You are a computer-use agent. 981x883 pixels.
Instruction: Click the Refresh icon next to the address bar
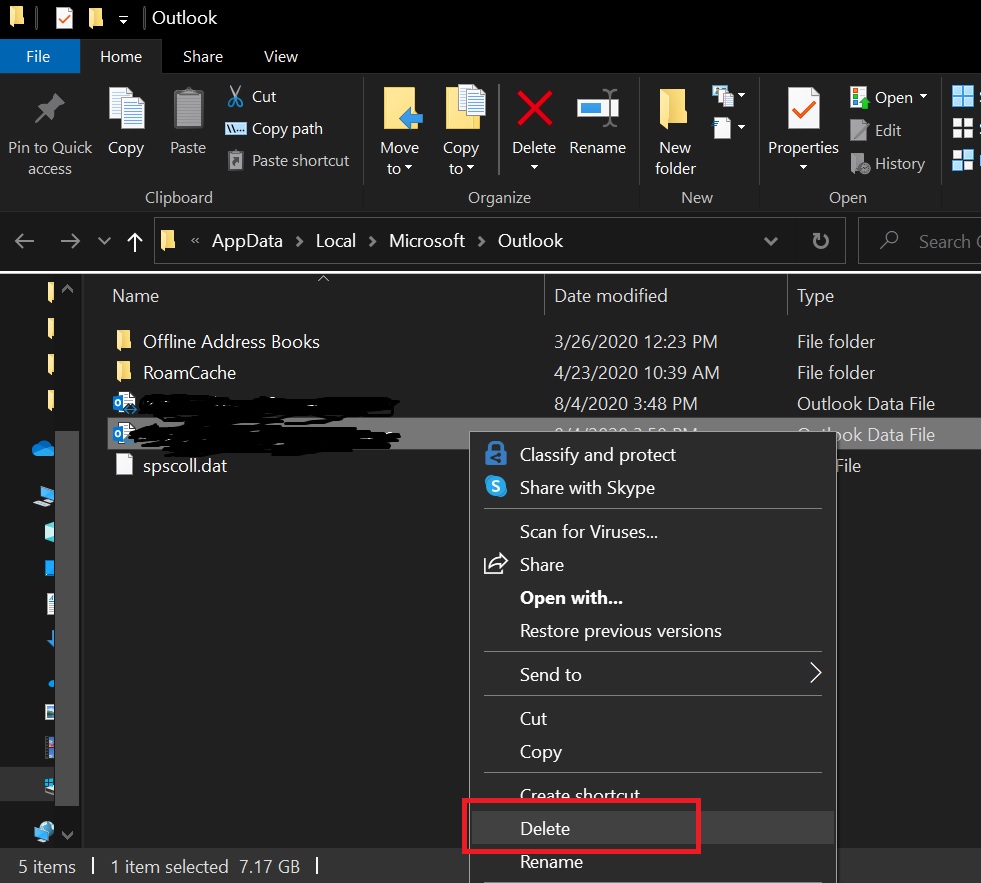coord(820,240)
